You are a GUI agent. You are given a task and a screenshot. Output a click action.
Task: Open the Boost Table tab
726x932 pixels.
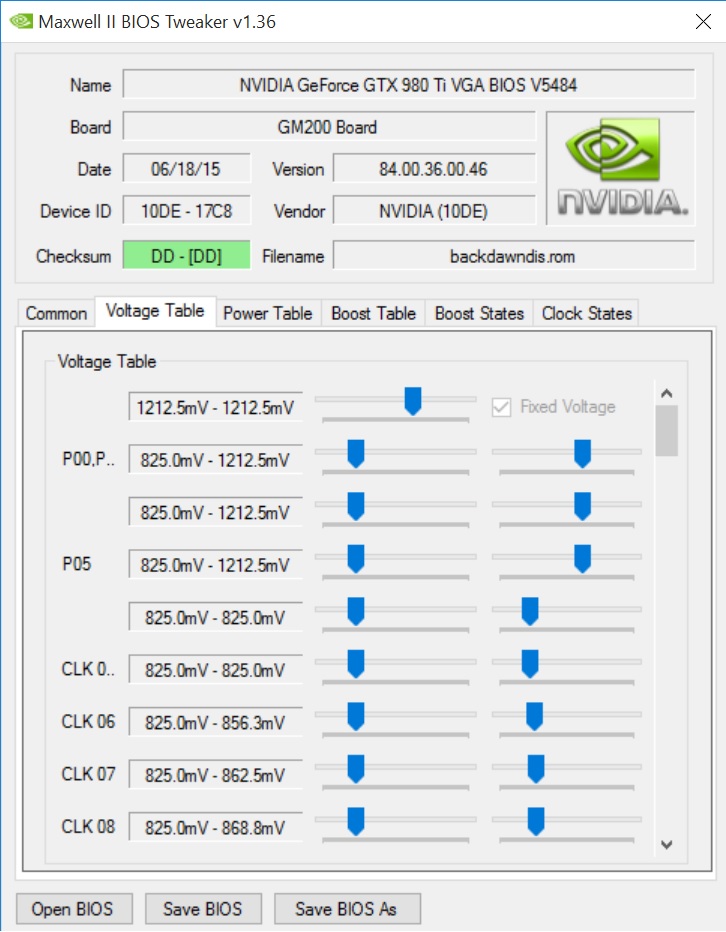point(373,313)
